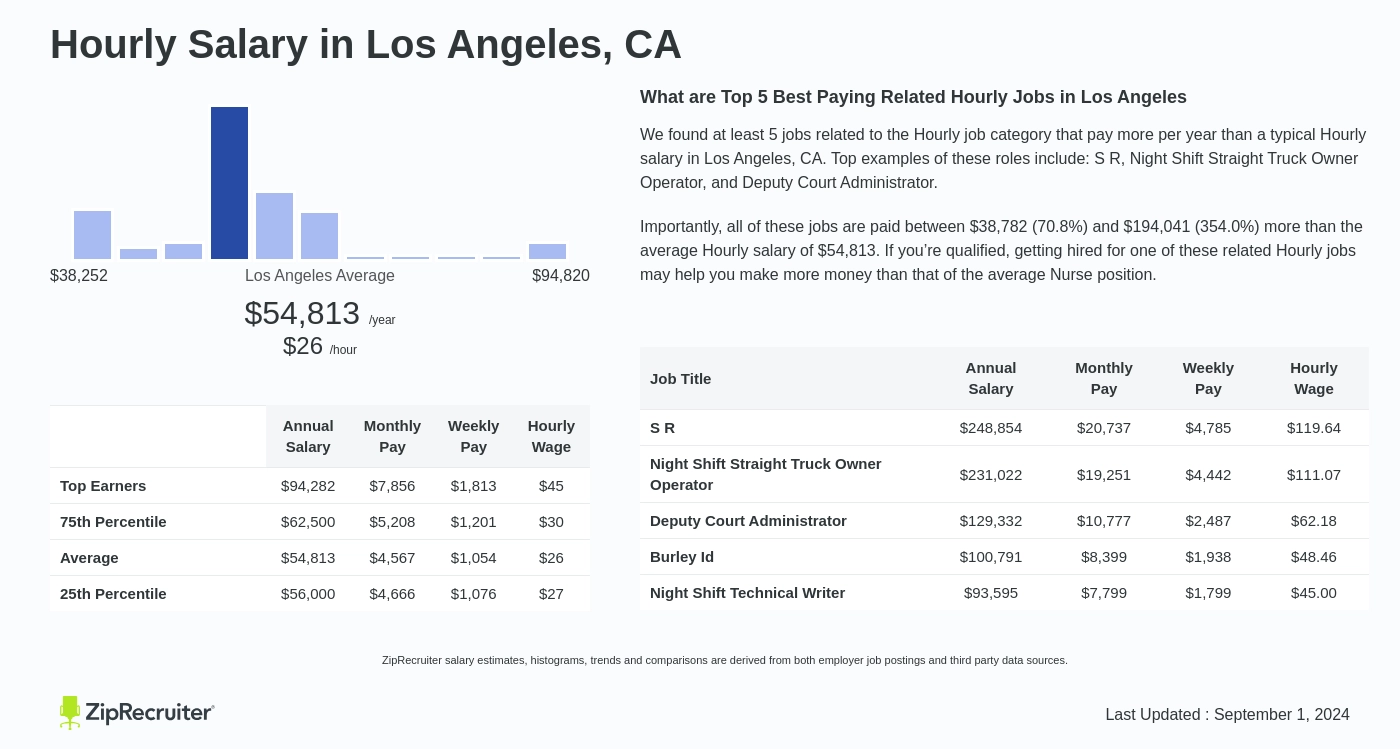Click the $4,442 weekly pay cell
The width and height of the screenshot is (1400, 749).
1208,475
